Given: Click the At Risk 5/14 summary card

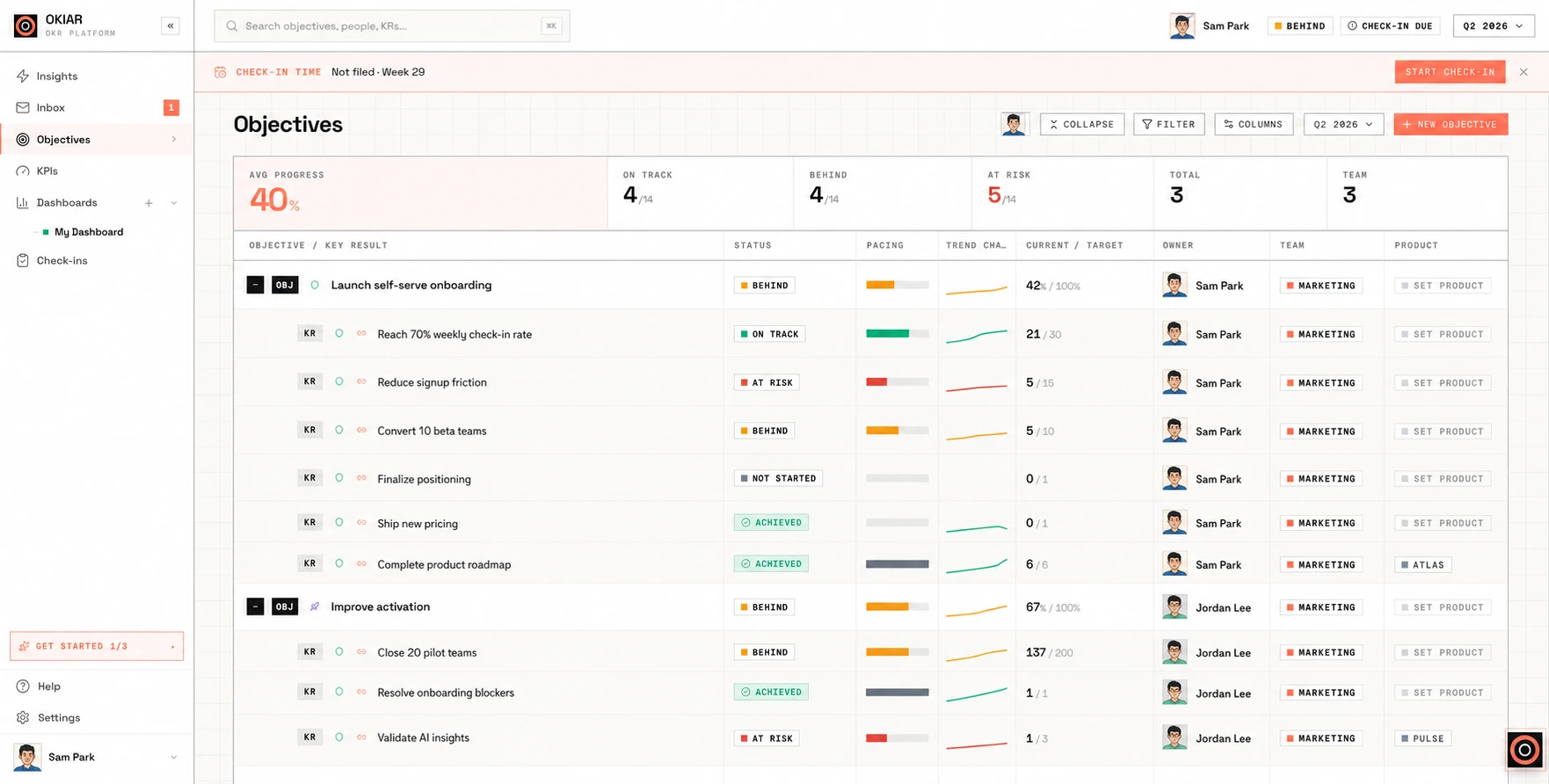Looking at the screenshot, I should point(1062,193).
